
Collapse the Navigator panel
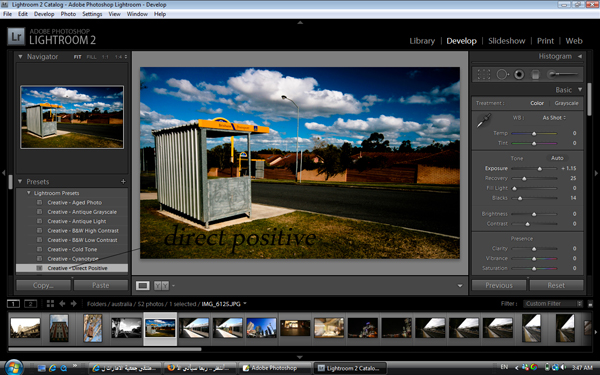20,56
